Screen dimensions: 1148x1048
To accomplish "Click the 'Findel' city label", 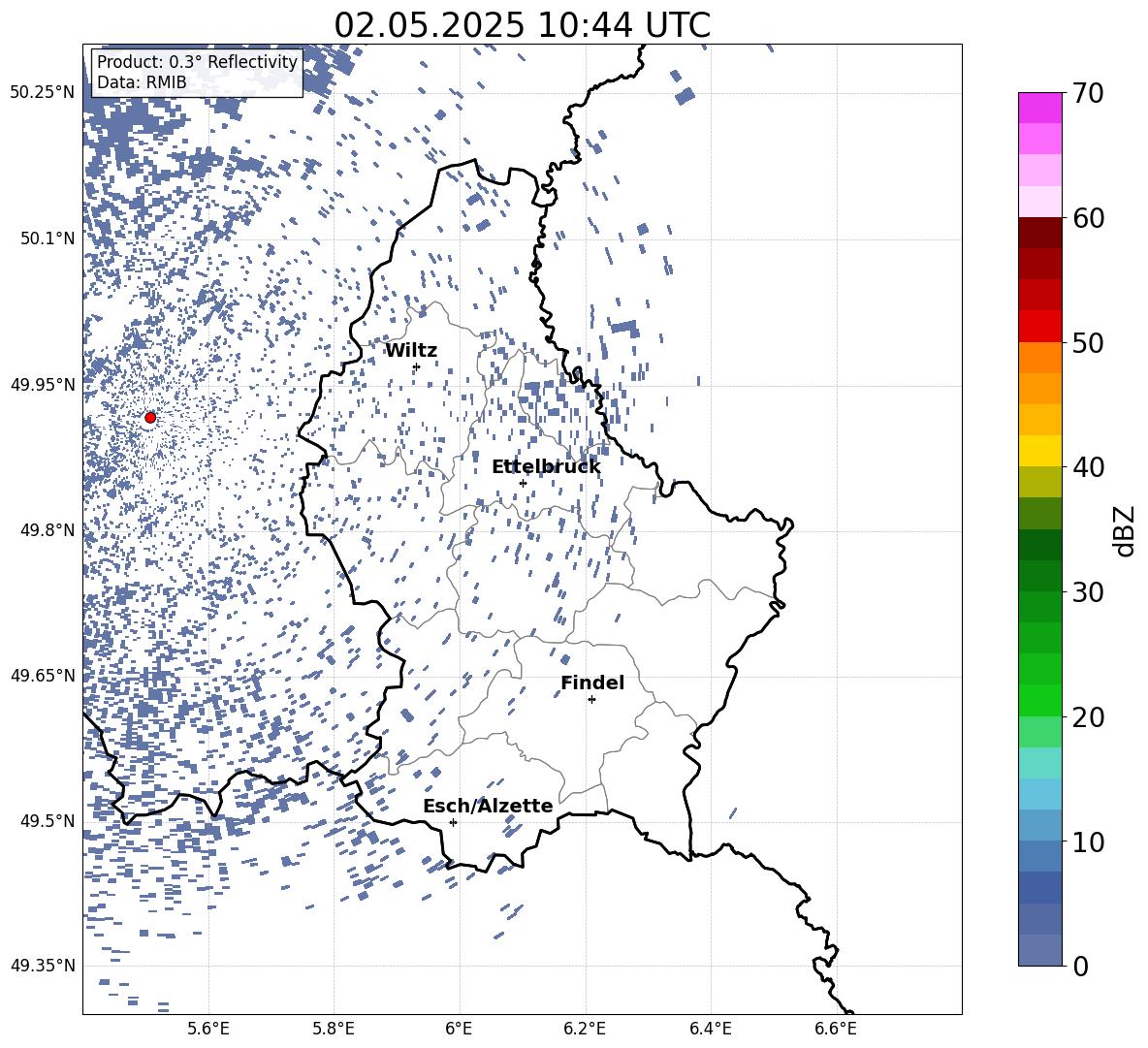I will pos(592,683).
